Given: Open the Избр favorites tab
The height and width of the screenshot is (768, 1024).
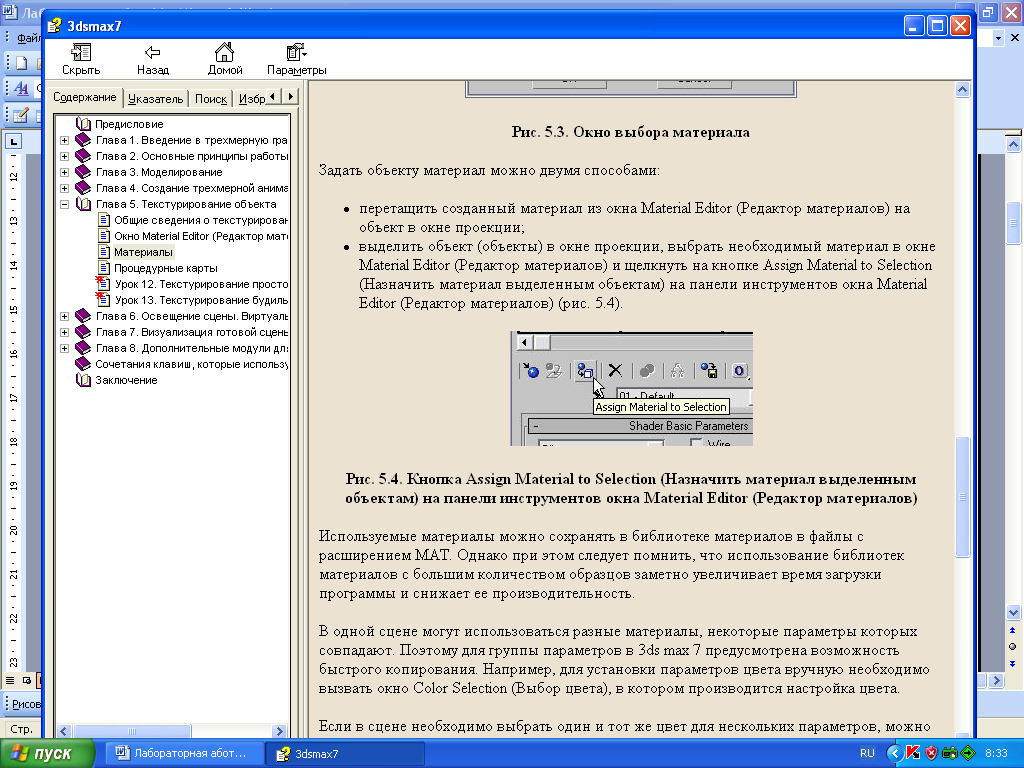Looking at the screenshot, I should (x=251, y=99).
